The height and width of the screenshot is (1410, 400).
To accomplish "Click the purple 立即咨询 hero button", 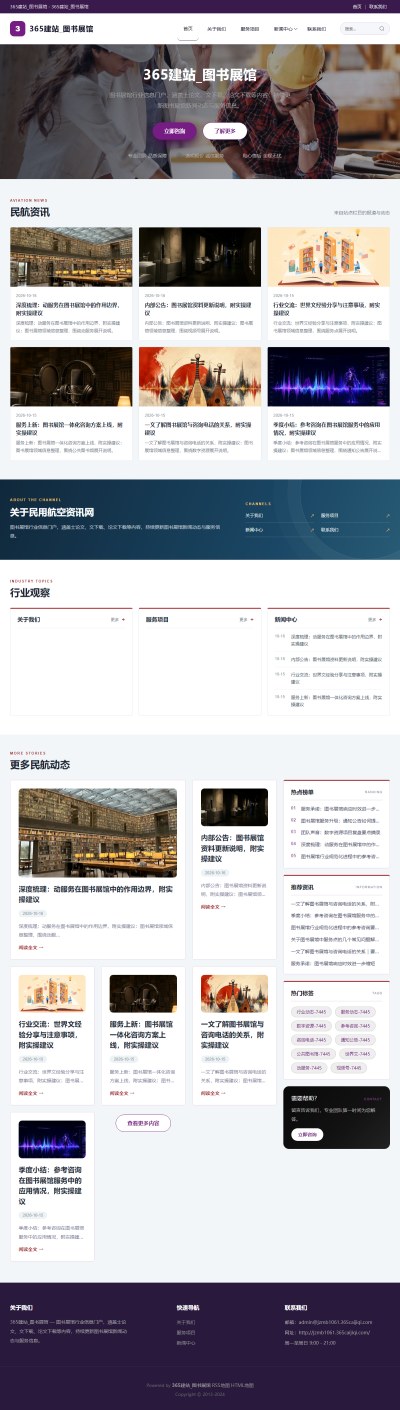I will click(x=174, y=131).
